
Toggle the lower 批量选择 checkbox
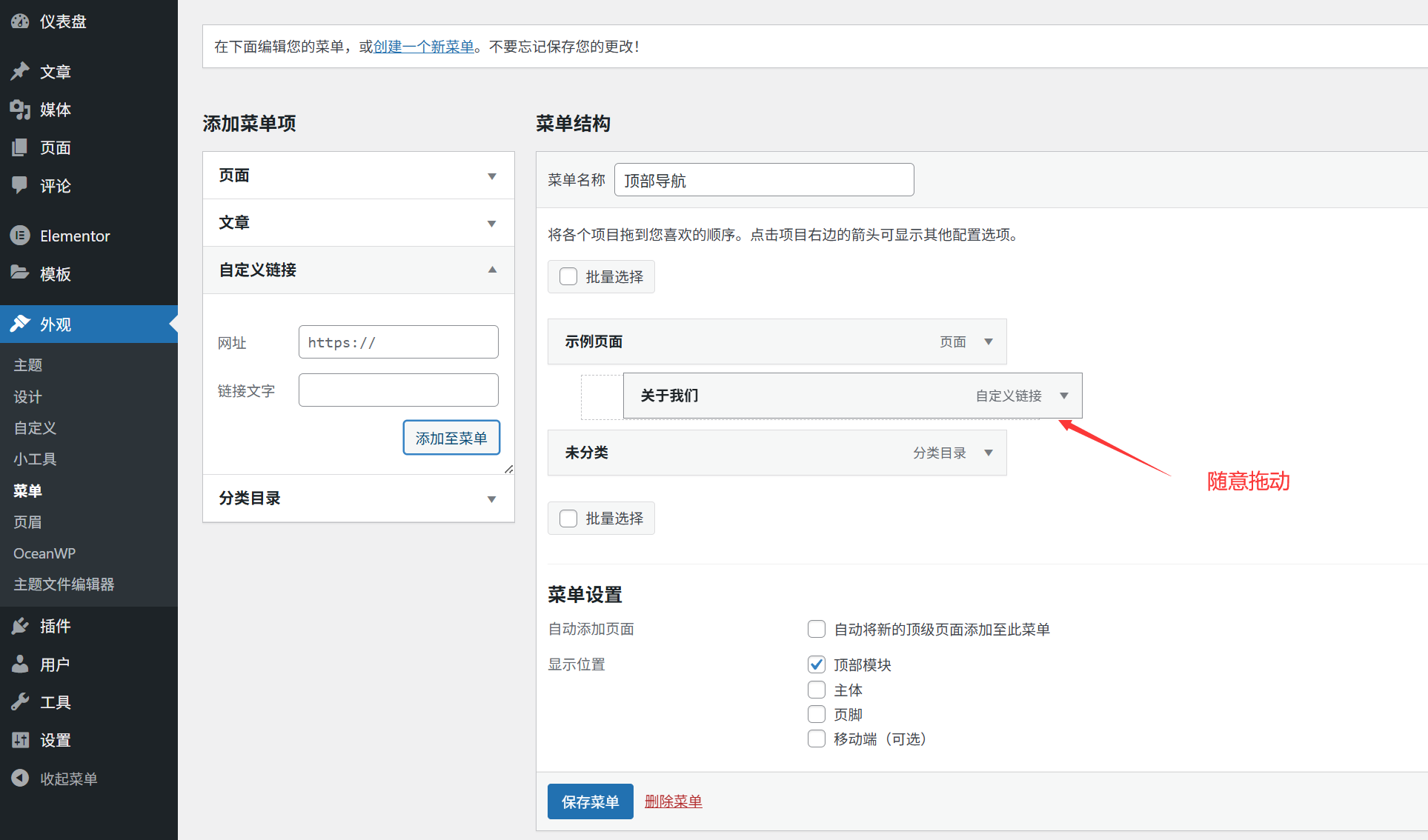pyautogui.click(x=568, y=518)
